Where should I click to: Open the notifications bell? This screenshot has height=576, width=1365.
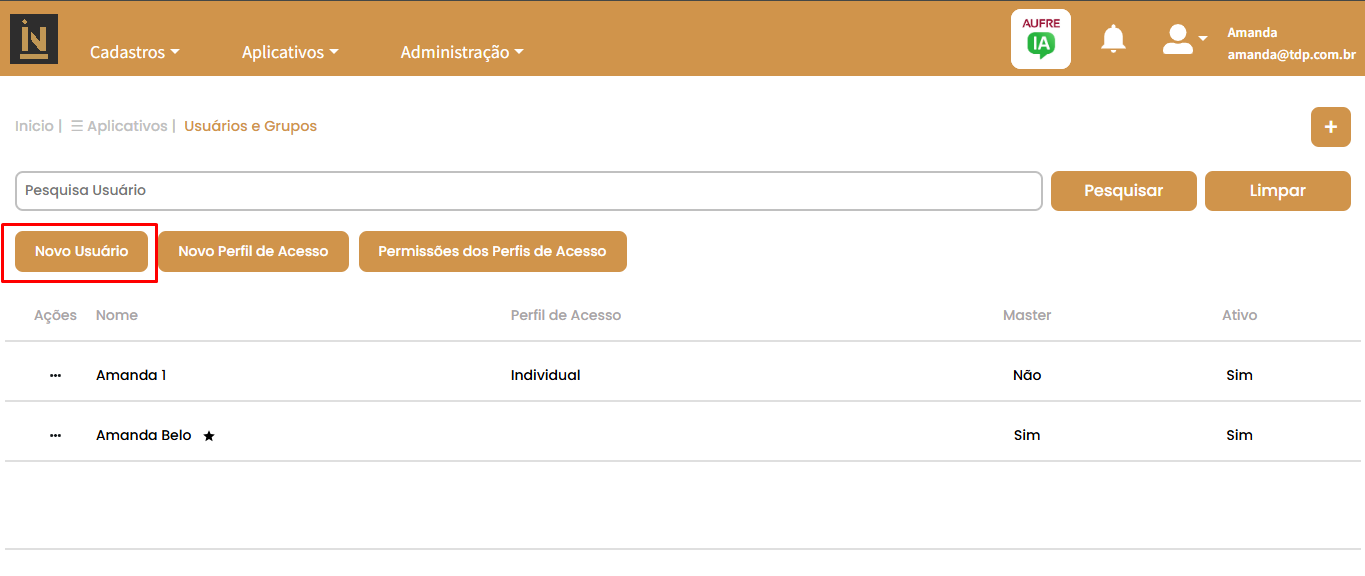pos(1113,39)
